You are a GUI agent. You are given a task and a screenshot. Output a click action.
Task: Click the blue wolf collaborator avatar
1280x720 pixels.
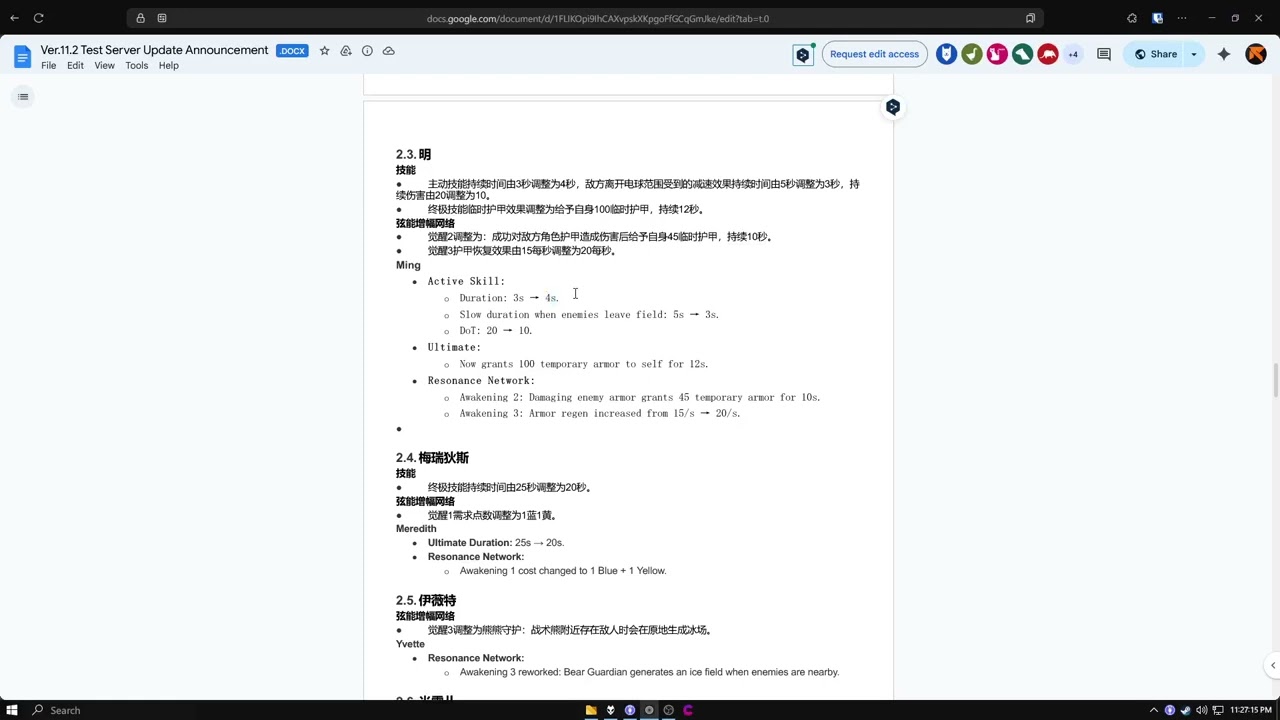pos(946,54)
